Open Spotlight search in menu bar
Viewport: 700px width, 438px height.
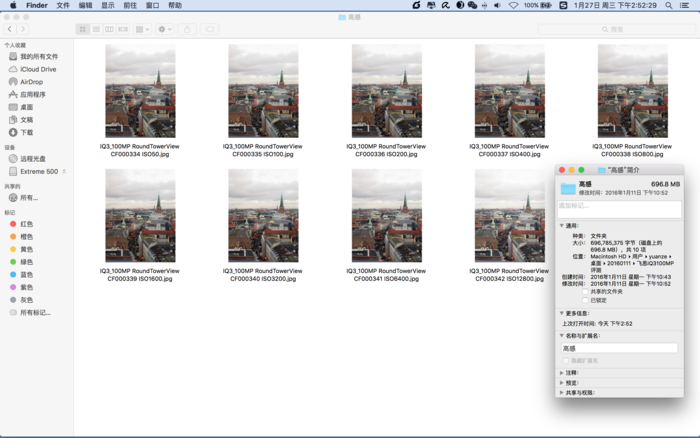coord(666,5)
